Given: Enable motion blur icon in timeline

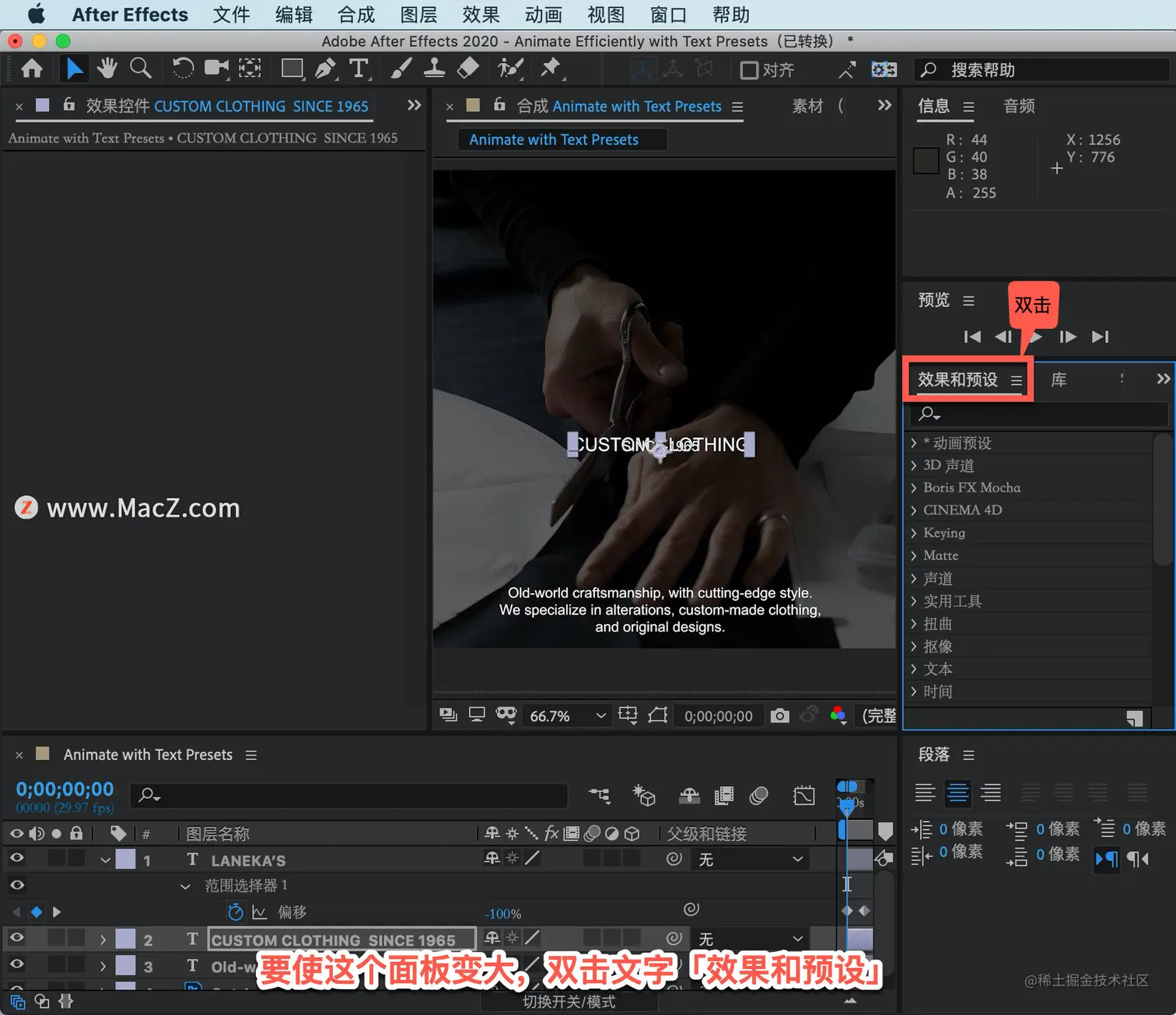Looking at the screenshot, I should tap(759, 795).
